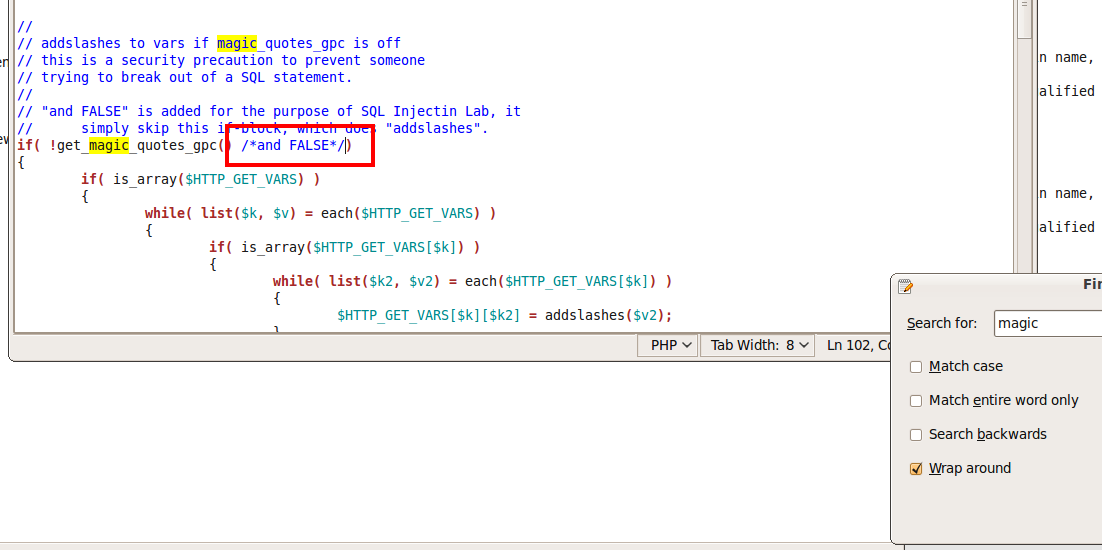The height and width of the screenshot is (550, 1102).
Task: Enable the Match case checkbox
Action: click(916, 367)
